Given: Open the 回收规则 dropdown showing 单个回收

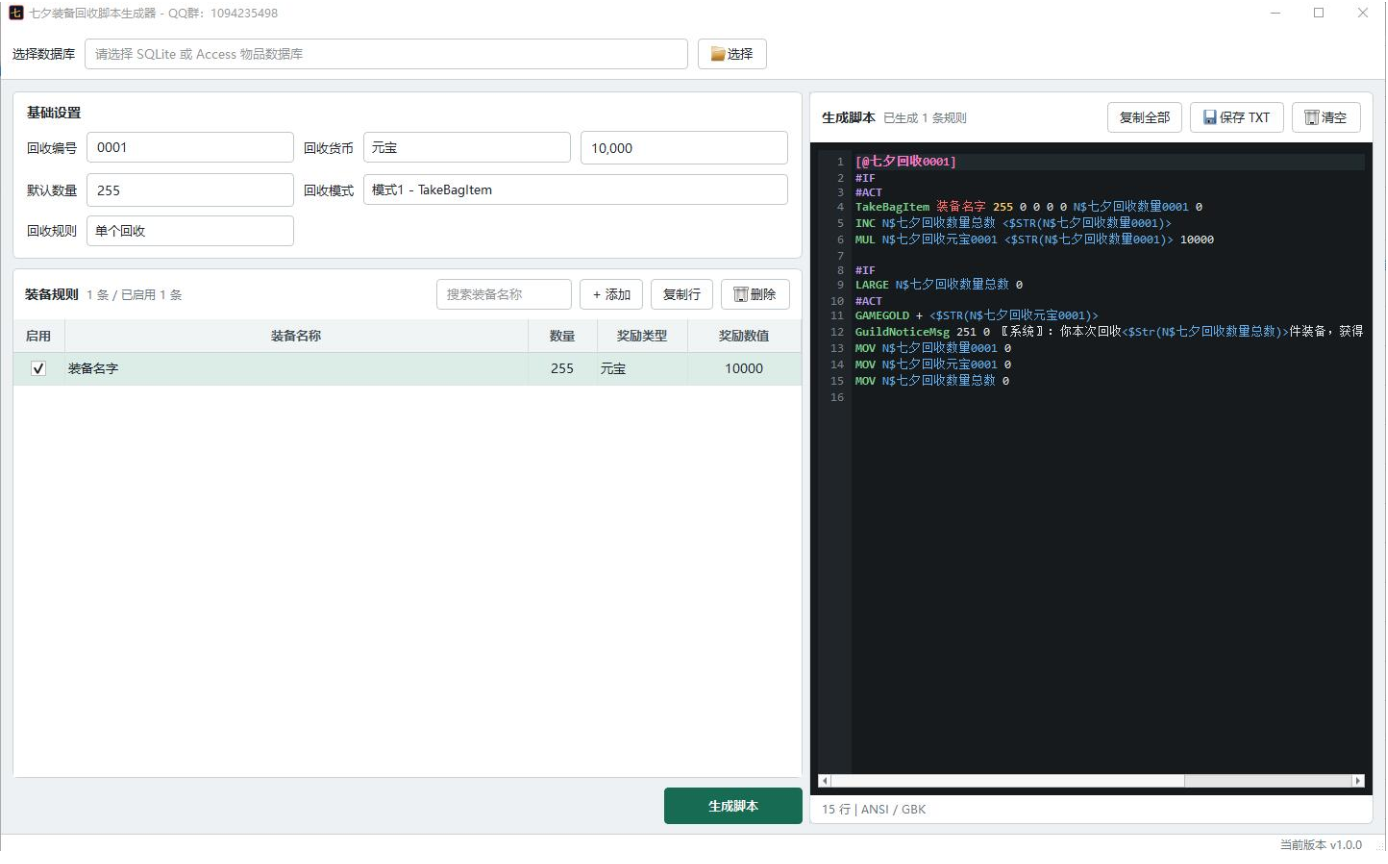Looking at the screenshot, I should (190, 231).
